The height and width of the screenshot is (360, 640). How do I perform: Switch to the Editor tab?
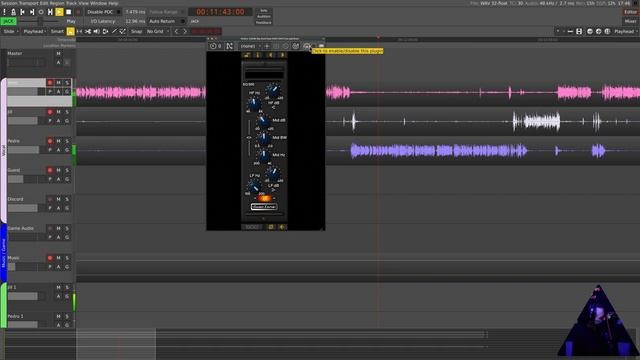(x=631, y=12)
